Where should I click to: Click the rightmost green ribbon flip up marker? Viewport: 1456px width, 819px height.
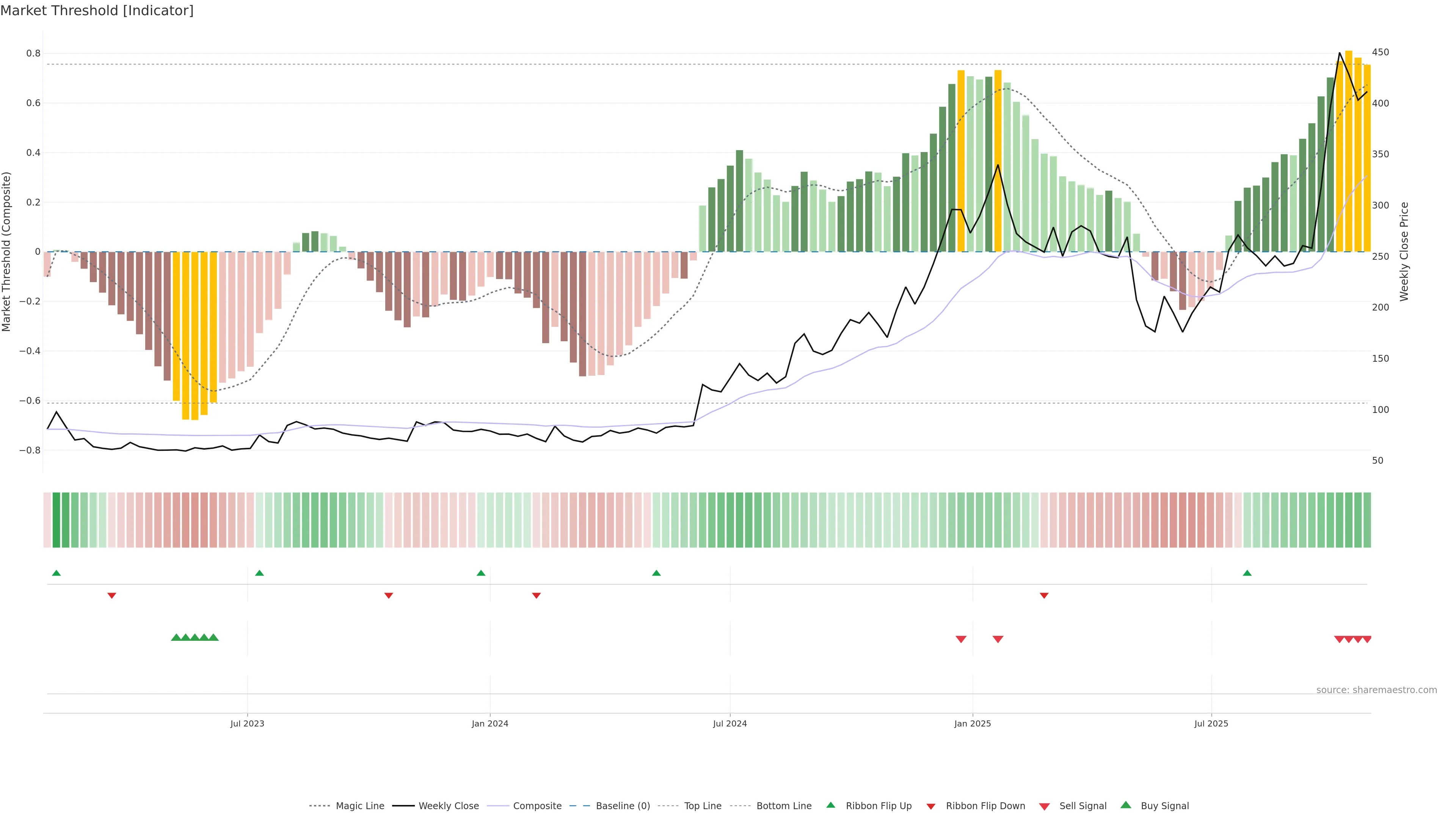[1247, 573]
